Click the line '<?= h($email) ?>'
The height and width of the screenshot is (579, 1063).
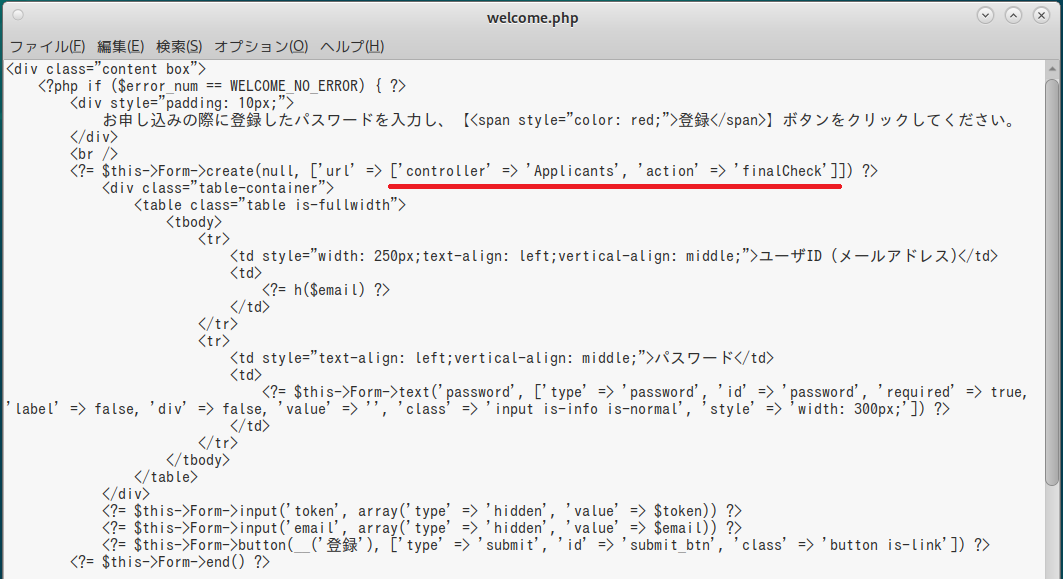[326, 290]
